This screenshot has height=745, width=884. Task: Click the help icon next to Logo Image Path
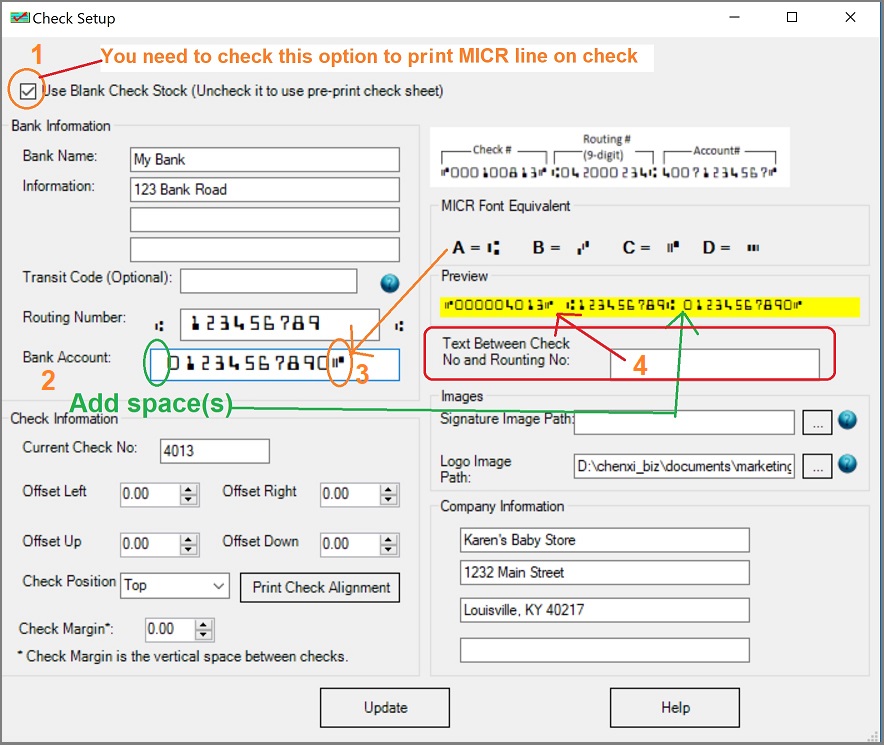[847, 464]
